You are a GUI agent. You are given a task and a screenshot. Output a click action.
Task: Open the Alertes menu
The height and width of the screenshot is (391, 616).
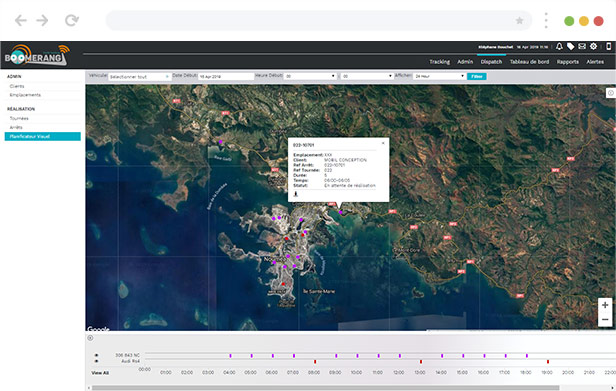click(x=595, y=62)
